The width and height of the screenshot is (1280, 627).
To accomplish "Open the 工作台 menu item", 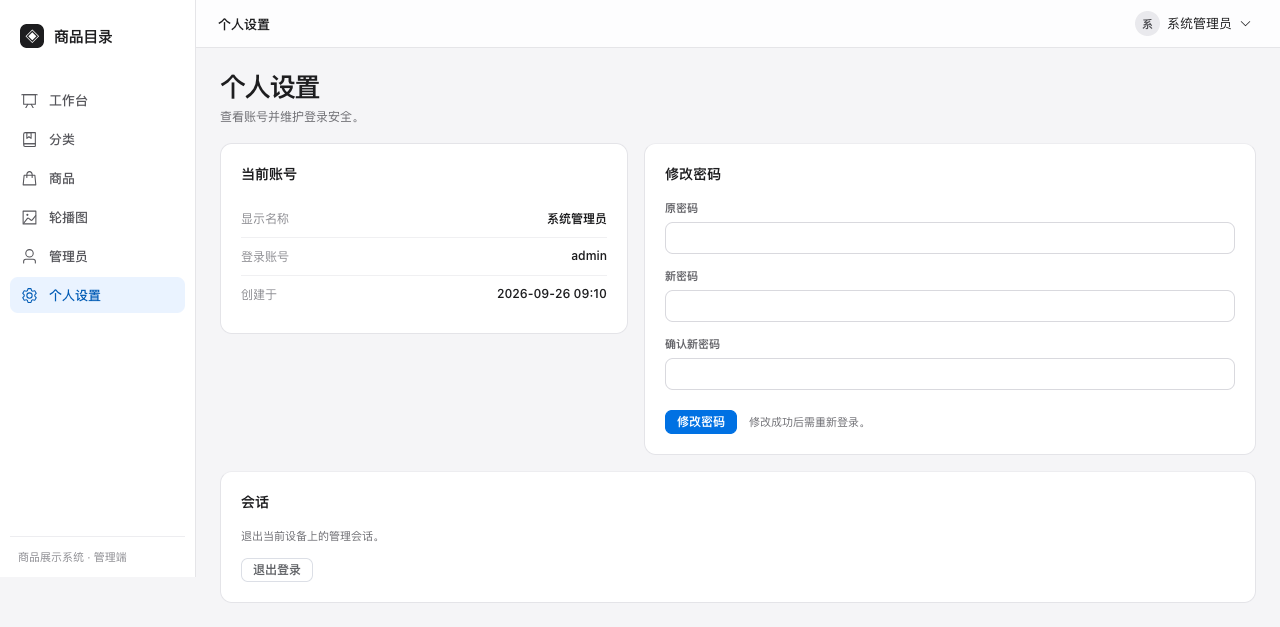I will click(x=97, y=101).
